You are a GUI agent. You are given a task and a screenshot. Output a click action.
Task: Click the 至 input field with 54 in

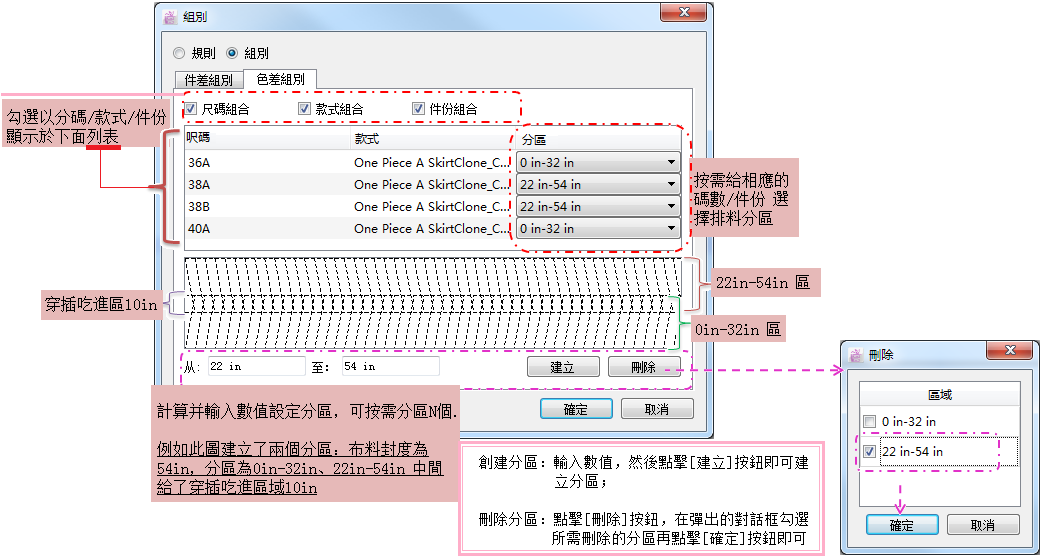[x=389, y=367]
